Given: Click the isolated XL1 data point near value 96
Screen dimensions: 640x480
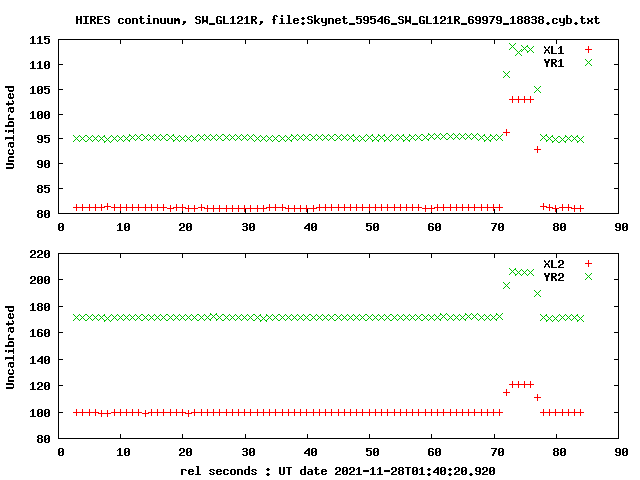Looking at the screenshot, I should pos(507,132).
